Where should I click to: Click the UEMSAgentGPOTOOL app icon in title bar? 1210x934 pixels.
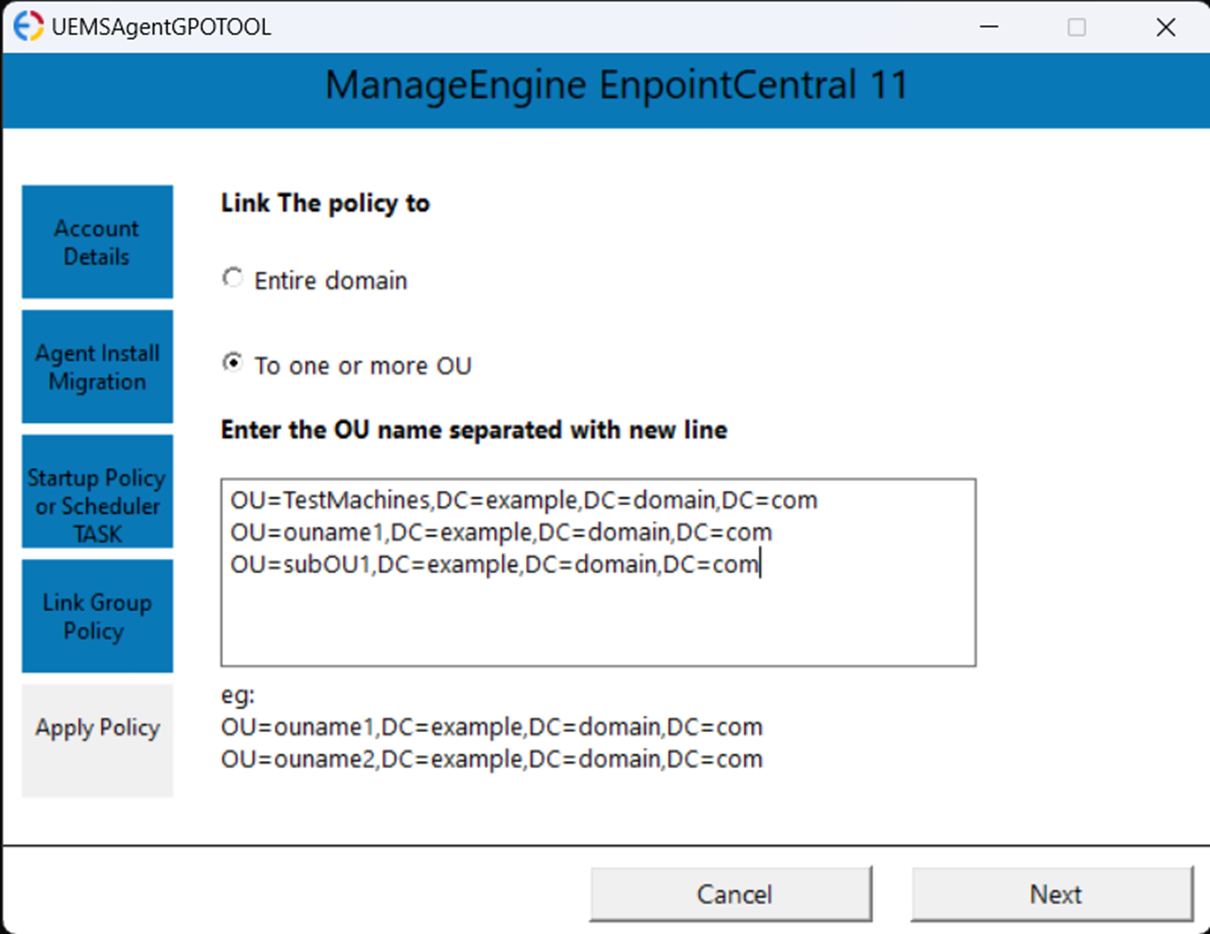(x=29, y=27)
